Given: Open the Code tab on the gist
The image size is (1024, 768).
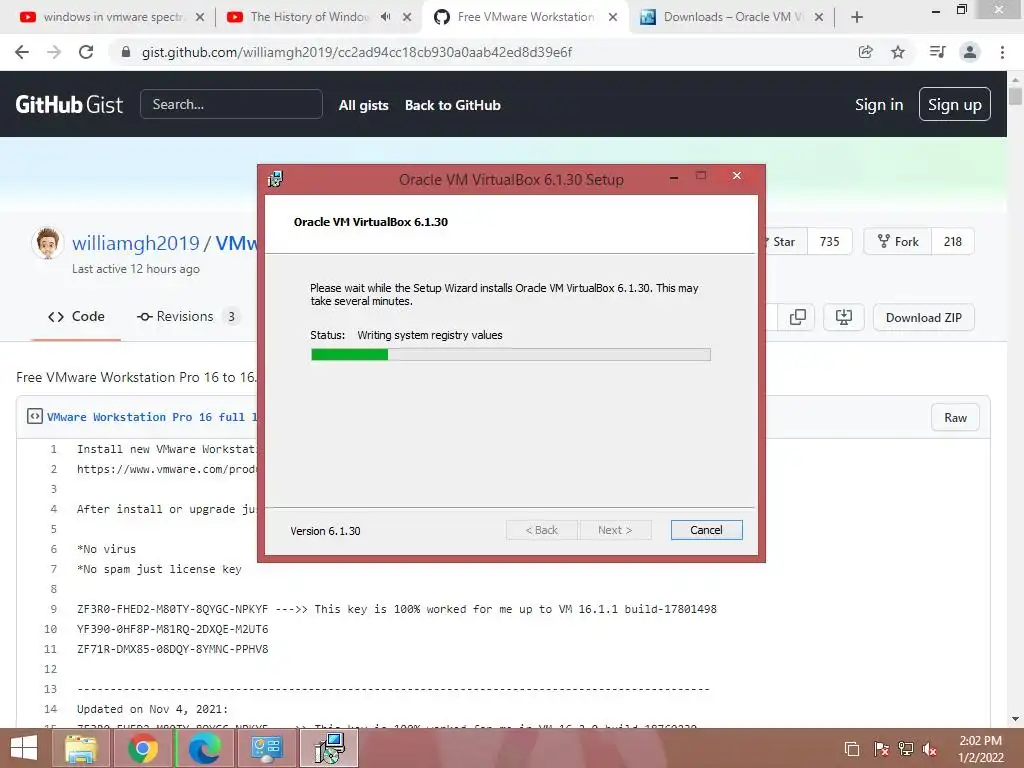Looking at the screenshot, I should pyautogui.click(x=76, y=317).
